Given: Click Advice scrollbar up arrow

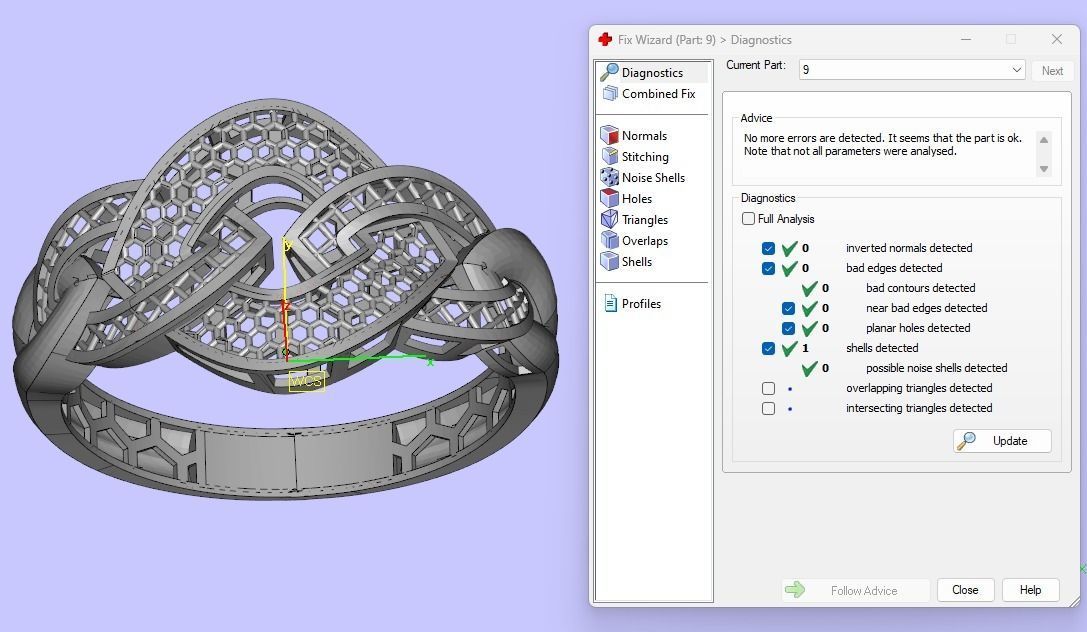Looking at the screenshot, I should click(x=1043, y=140).
